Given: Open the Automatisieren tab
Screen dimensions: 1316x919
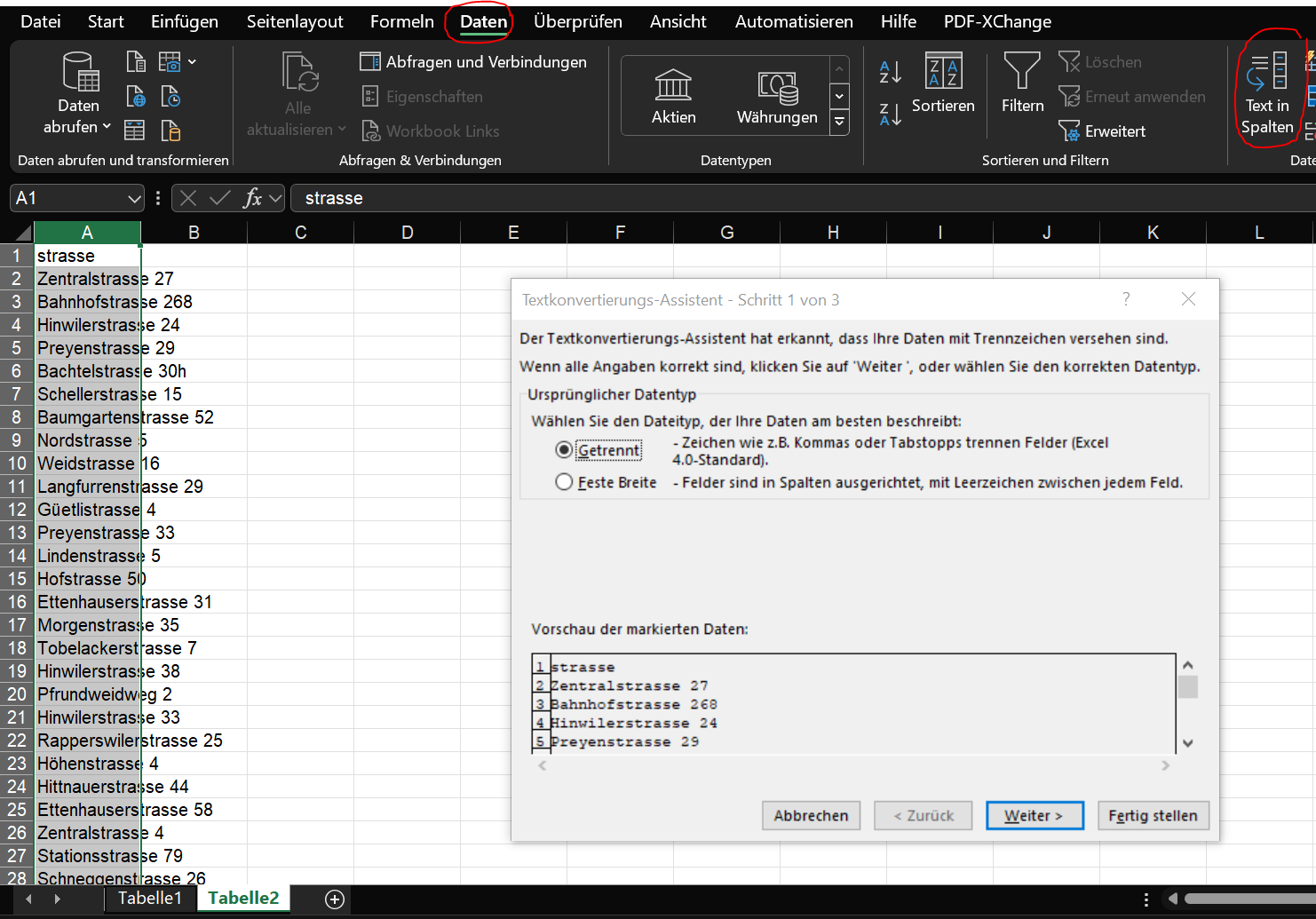Looking at the screenshot, I should [794, 21].
